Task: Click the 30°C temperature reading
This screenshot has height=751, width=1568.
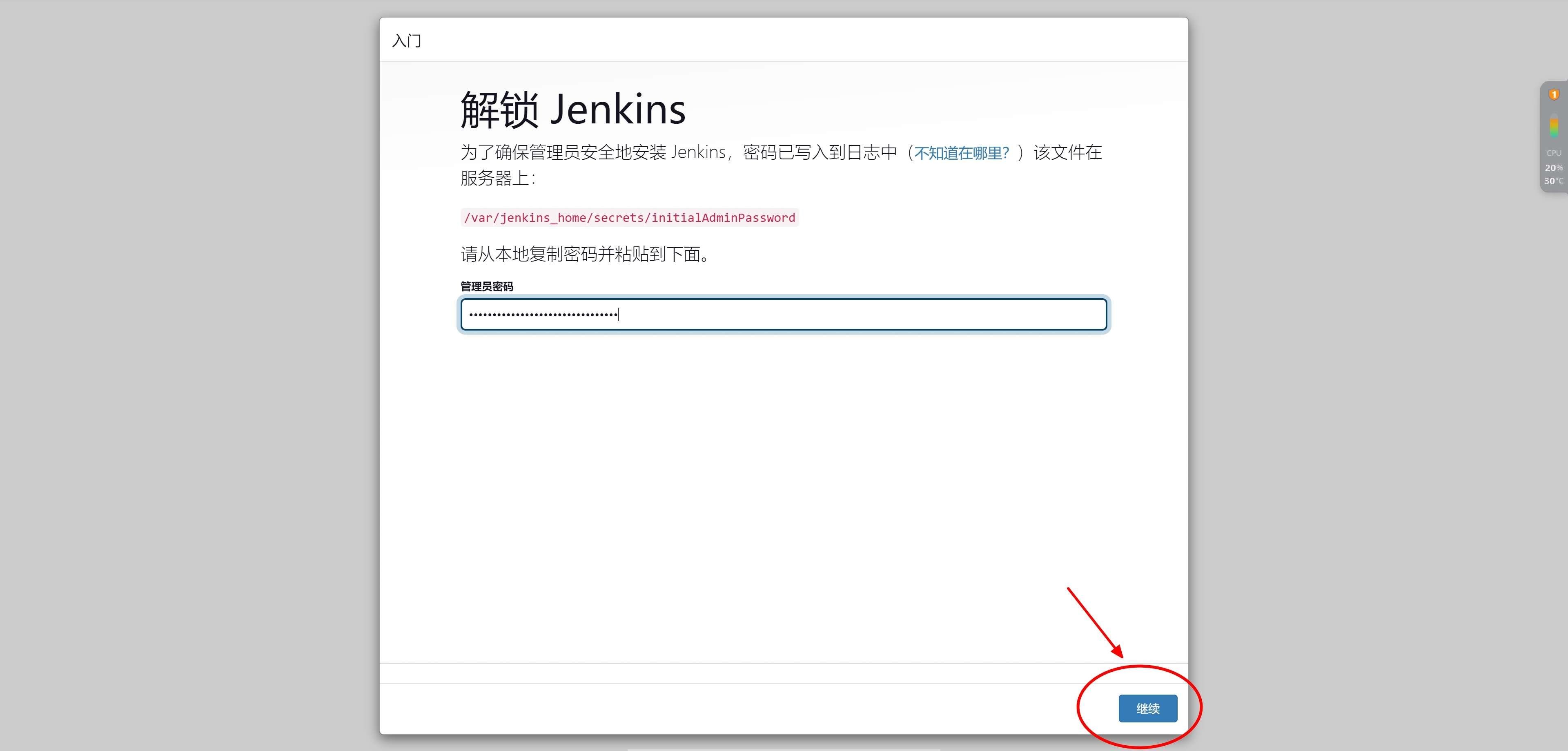Action: [1554, 181]
